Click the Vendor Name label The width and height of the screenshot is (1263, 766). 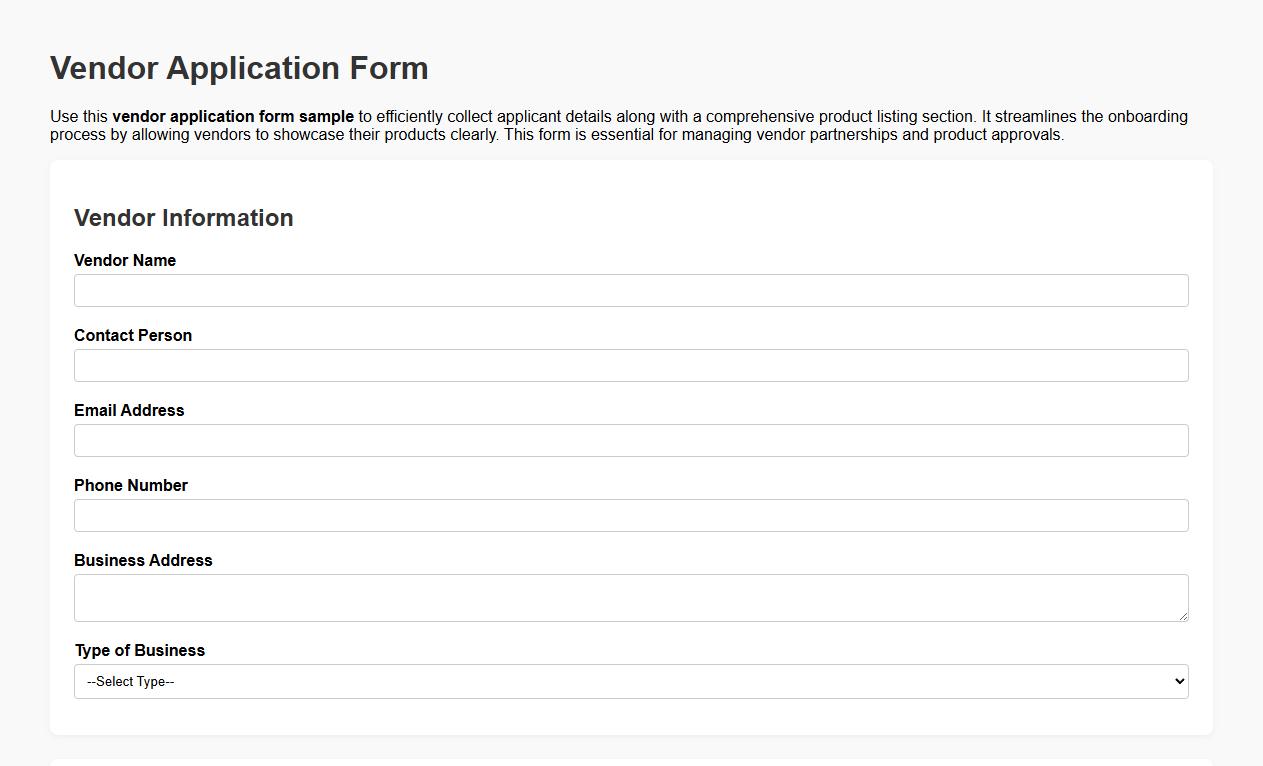(125, 260)
